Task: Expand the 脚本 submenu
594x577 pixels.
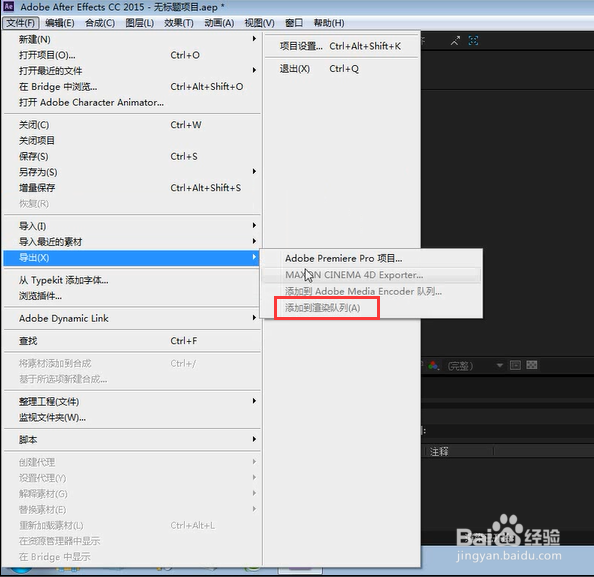Action: pyautogui.click(x=132, y=439)
